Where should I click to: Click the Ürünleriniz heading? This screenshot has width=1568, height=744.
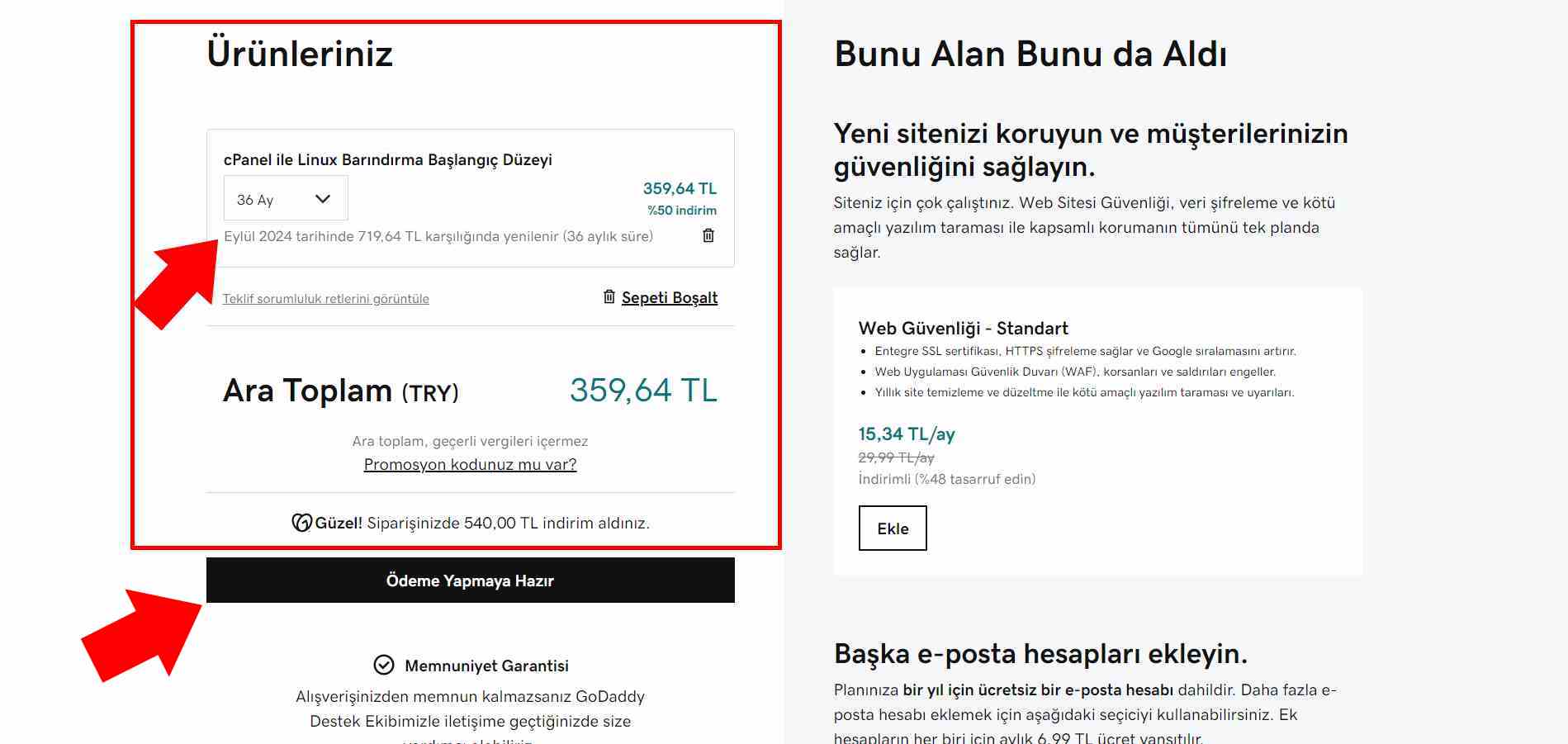(x=300, y=54)
